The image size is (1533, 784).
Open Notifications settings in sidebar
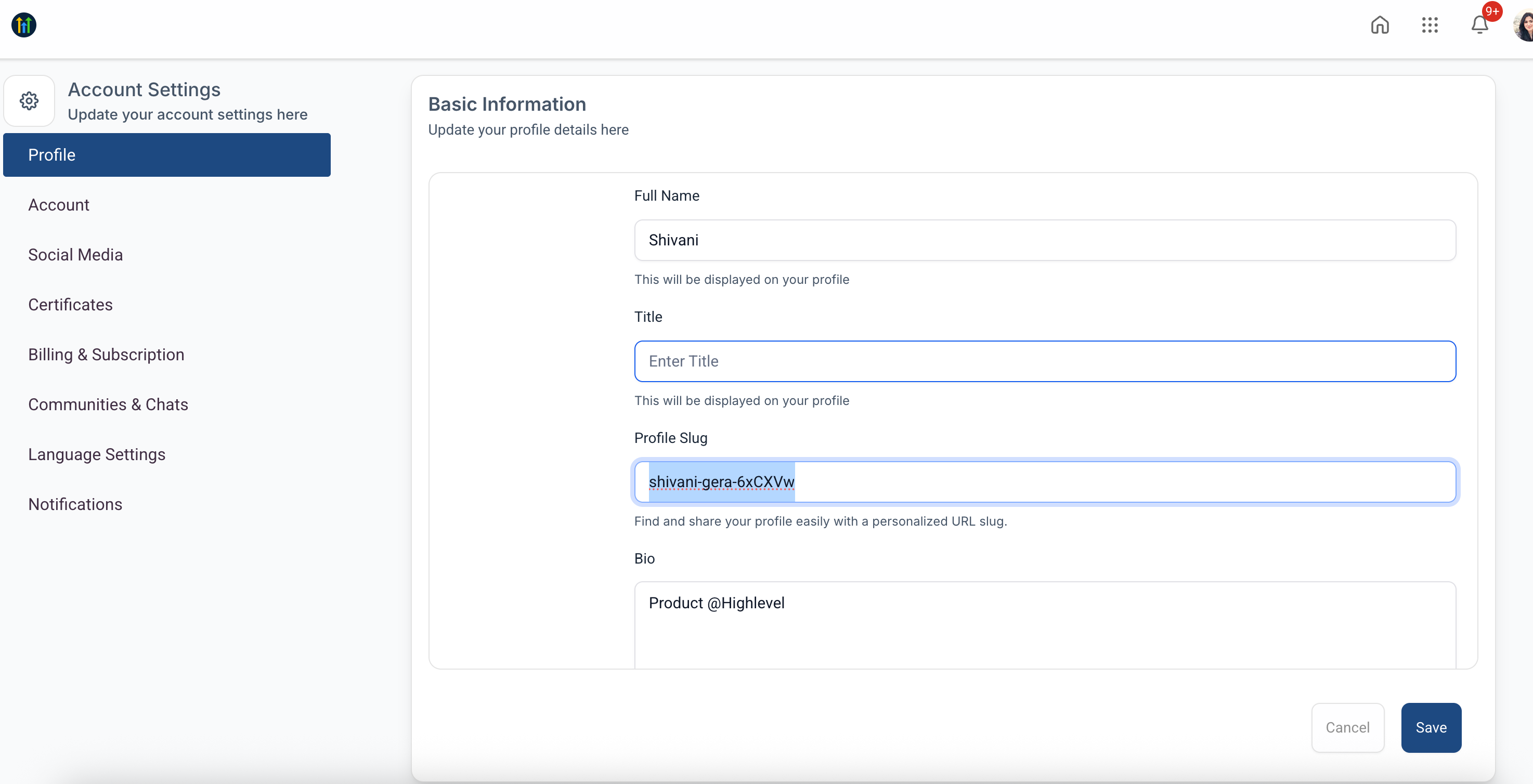pyautogui.click(x=75, y=504)
